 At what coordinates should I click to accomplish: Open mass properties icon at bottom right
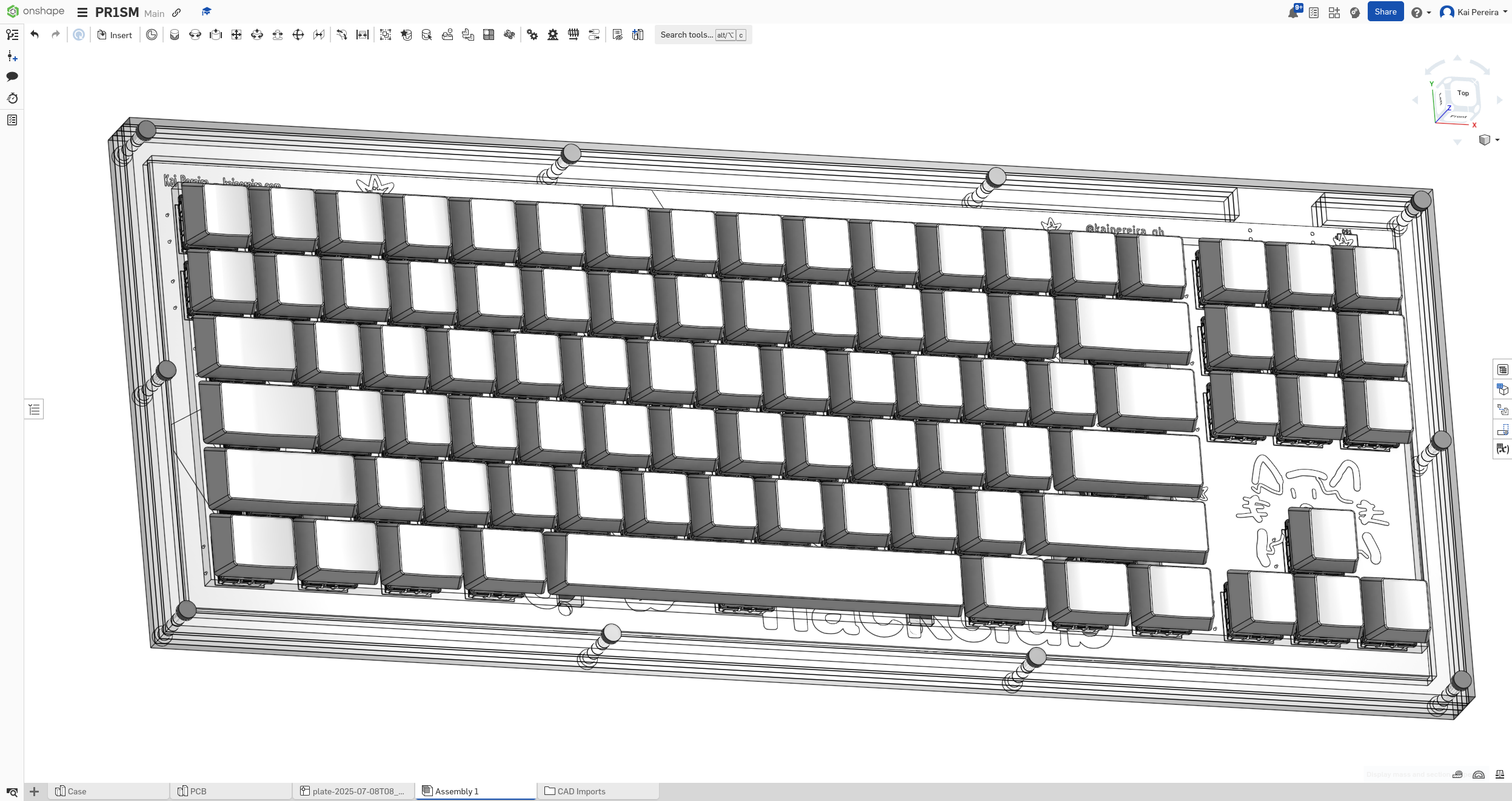click(x=1499, y=774)
